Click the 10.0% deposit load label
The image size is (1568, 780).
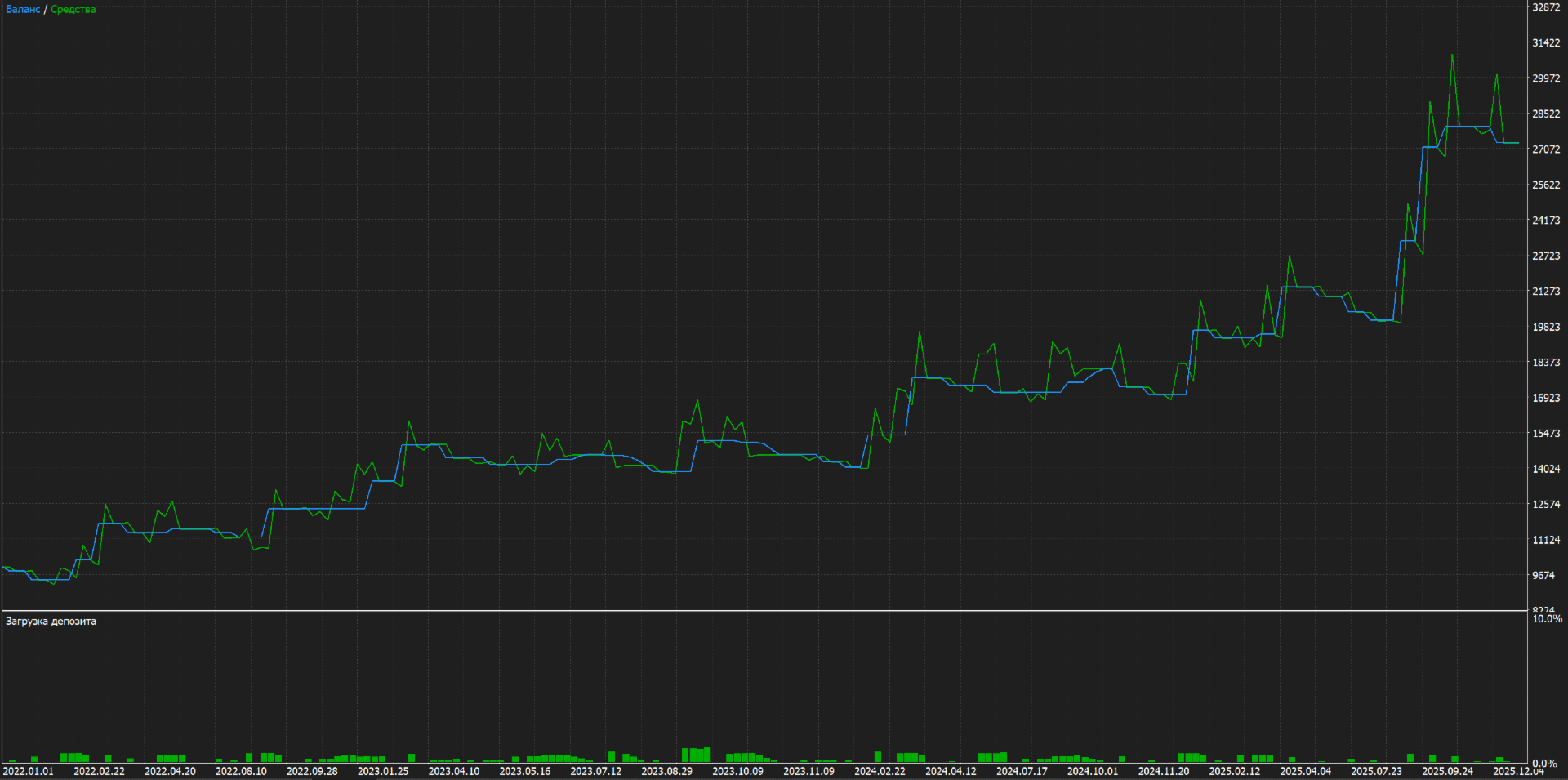(1547, 619)
